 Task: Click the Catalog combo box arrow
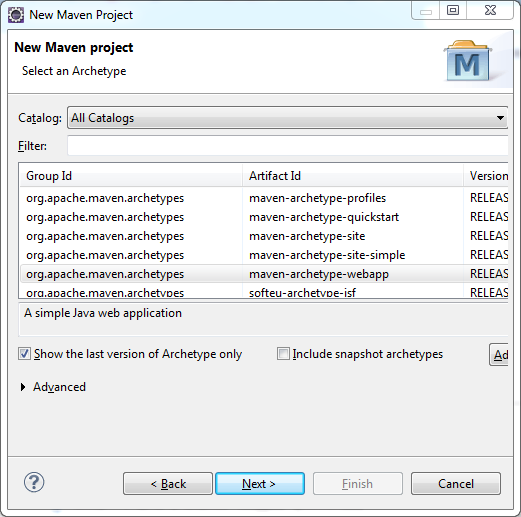(500, 118)
